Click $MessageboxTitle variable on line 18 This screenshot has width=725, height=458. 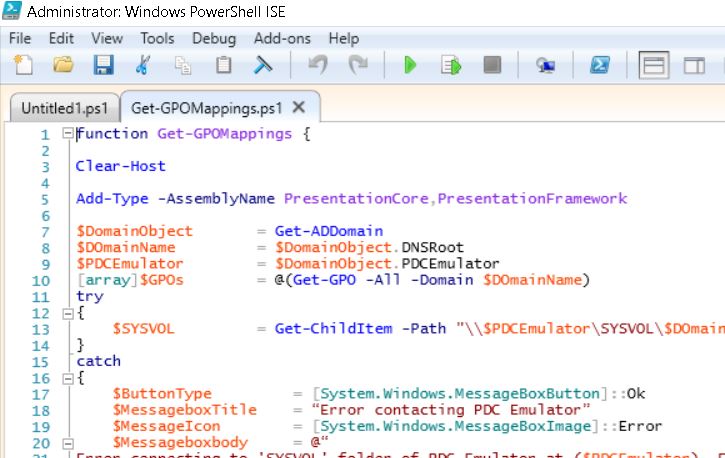[184, 409]
